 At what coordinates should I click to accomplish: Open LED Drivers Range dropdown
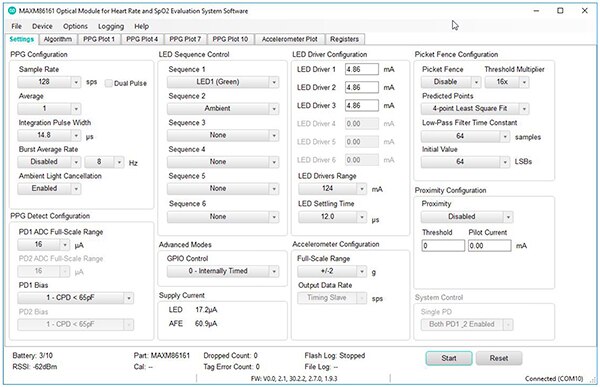point(333,188)
